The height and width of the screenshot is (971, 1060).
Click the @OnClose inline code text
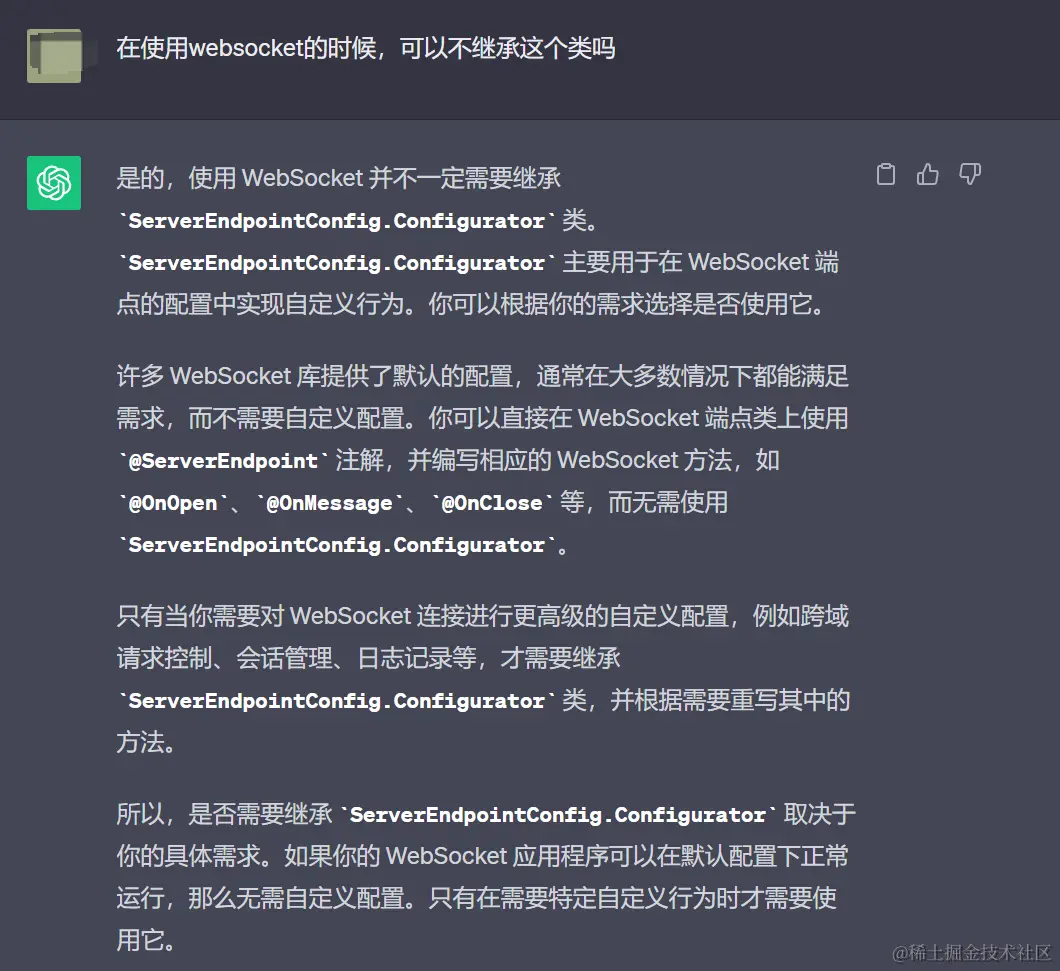click(x=492, y=503)
